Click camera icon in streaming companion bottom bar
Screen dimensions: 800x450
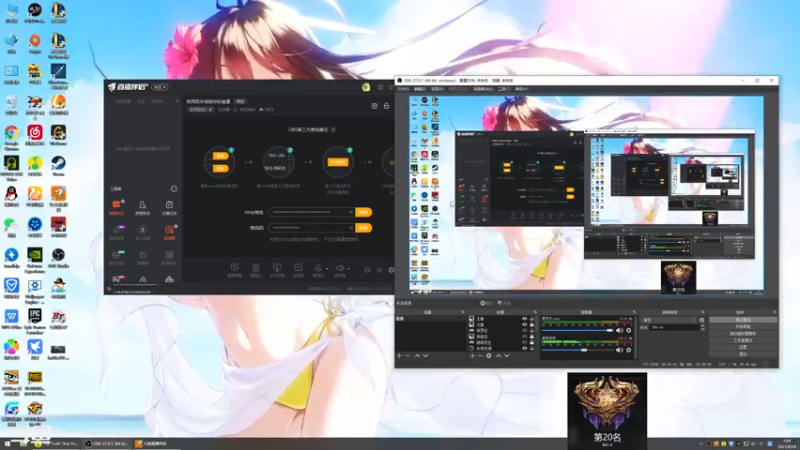256,268
